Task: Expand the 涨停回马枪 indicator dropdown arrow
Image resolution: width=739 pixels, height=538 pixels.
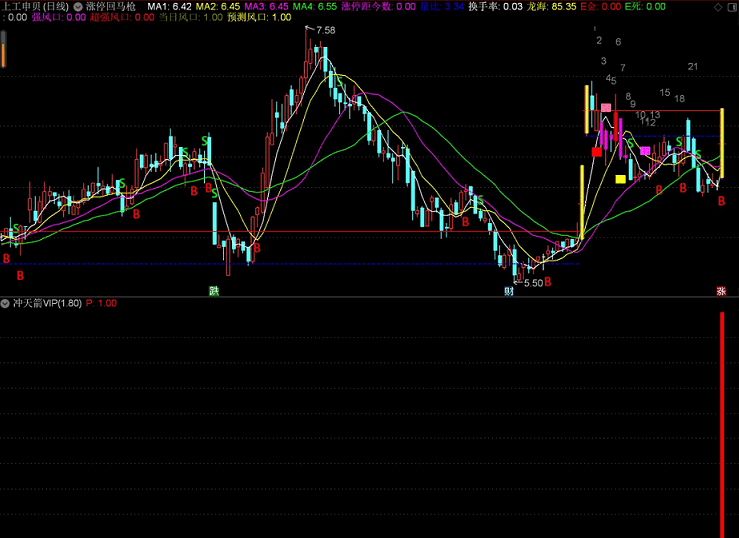Action: coord(78,7)
